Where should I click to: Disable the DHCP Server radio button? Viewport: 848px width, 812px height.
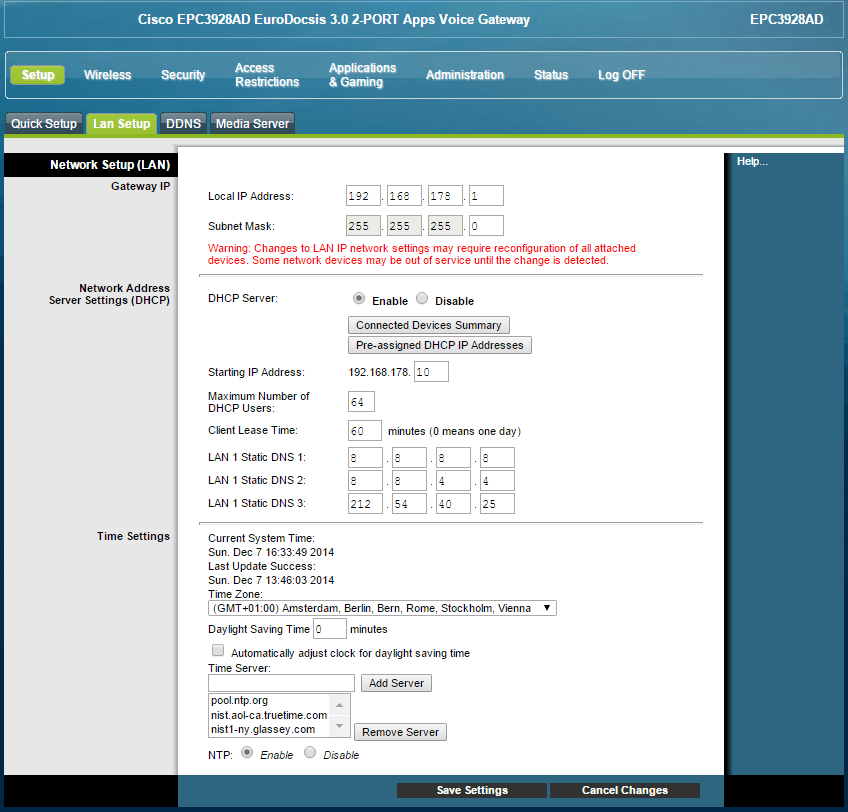[x=422, y=298]
